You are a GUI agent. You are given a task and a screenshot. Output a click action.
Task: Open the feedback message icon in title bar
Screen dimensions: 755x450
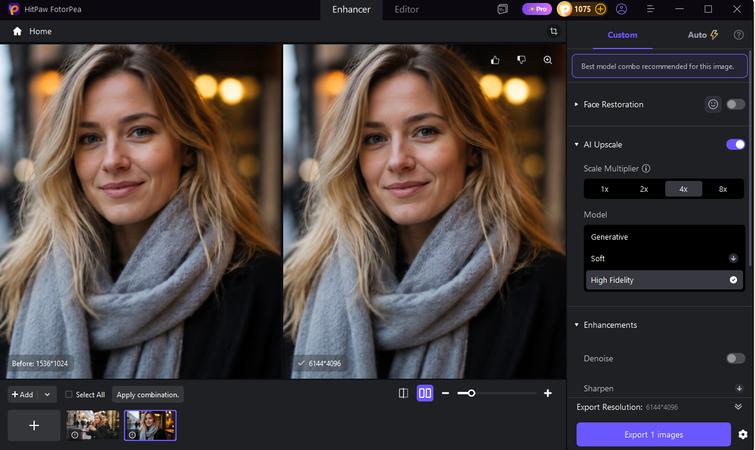point(503,9)
